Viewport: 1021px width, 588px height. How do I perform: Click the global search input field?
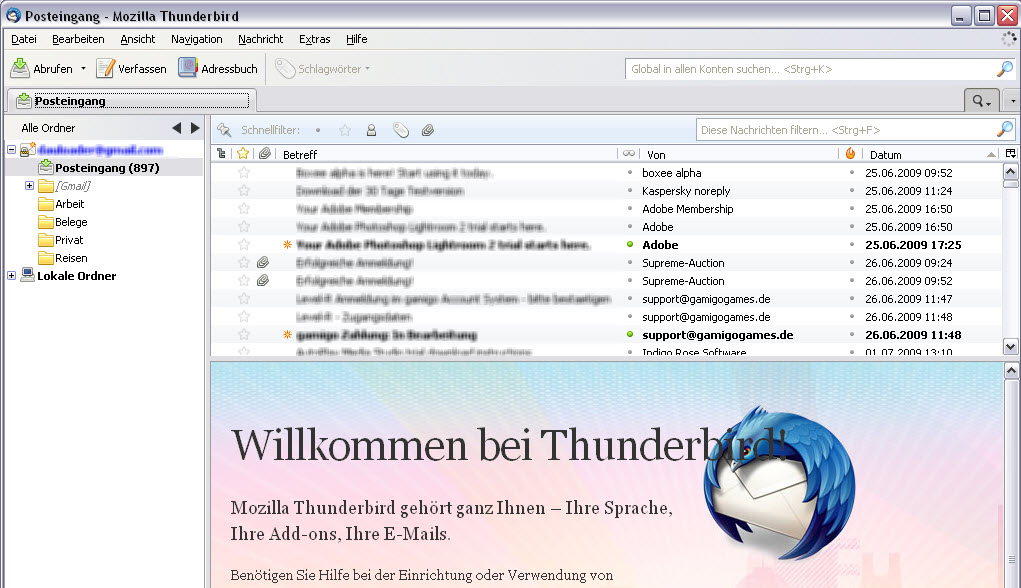pyautogui.click(x=810, y=69)
